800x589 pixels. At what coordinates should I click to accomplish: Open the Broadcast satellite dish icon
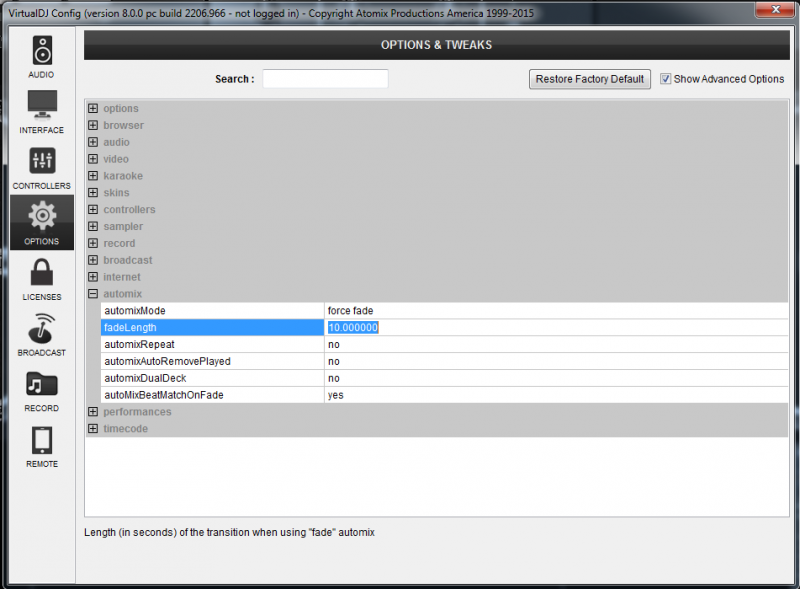(42, 328)
